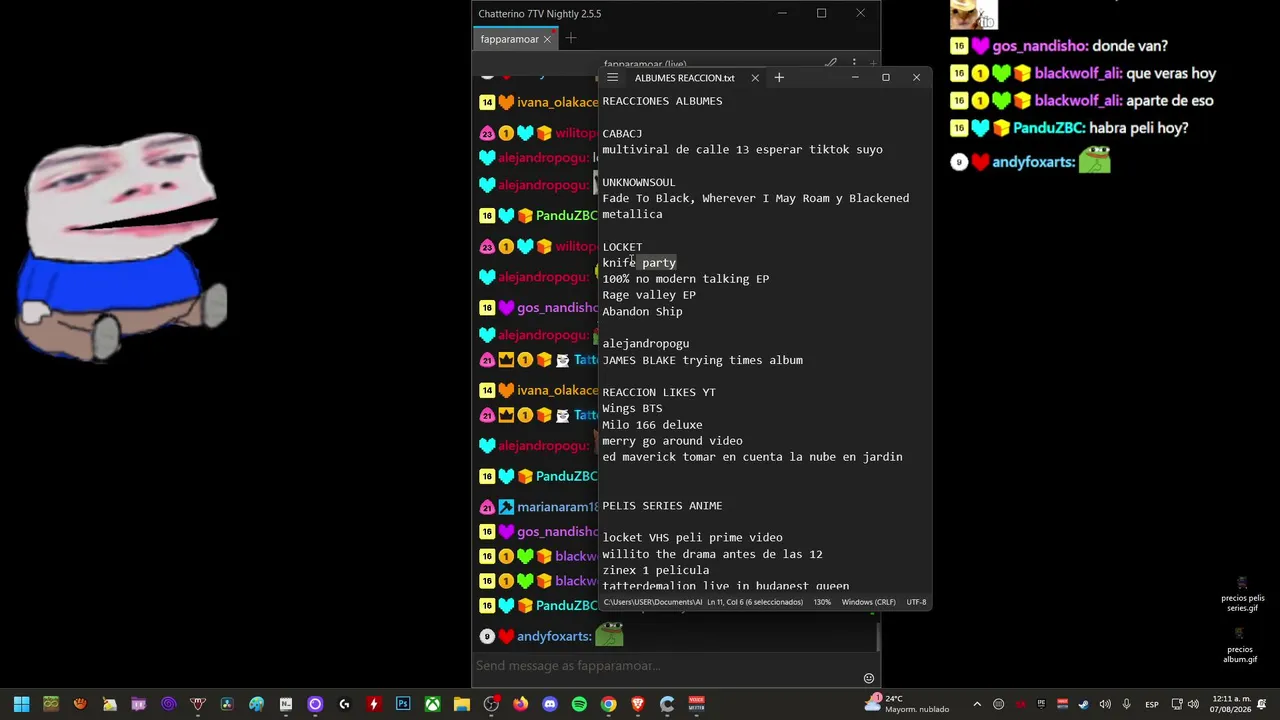Screen dimensions: 1280x720
Task: Click gos_nandisho in the right chat overlay
Action: (1039, 46)
